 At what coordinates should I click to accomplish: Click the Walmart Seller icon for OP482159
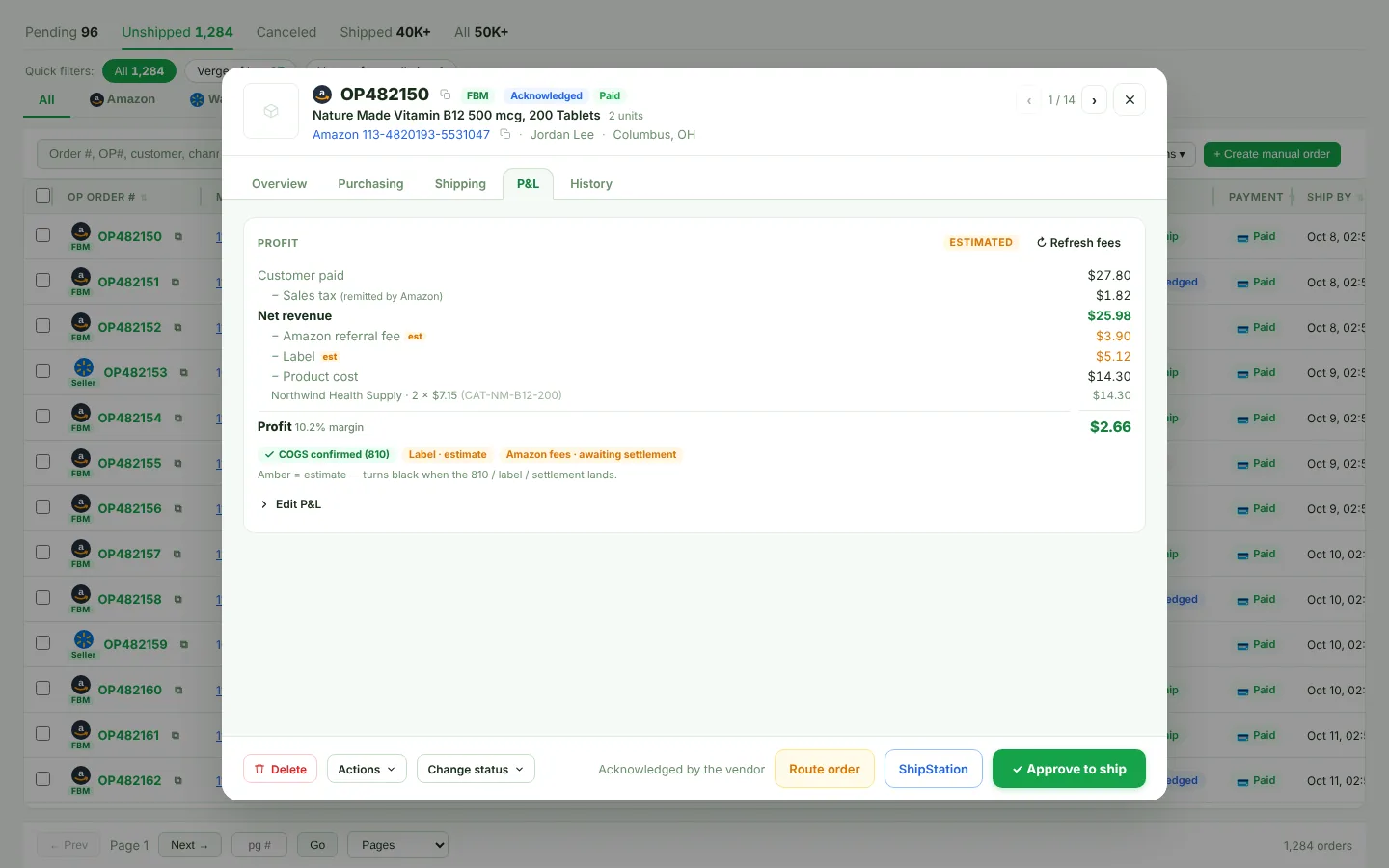point(84,639)
